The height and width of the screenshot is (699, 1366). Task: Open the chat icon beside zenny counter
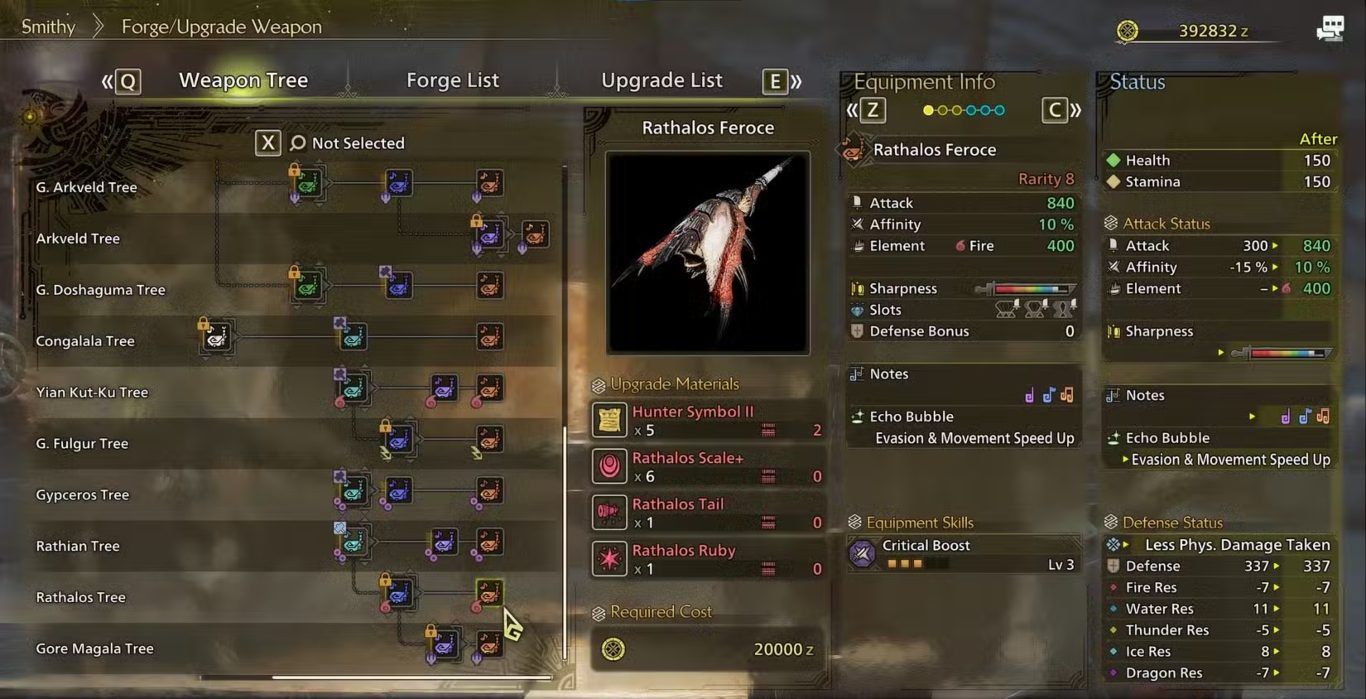[1330, 29]
